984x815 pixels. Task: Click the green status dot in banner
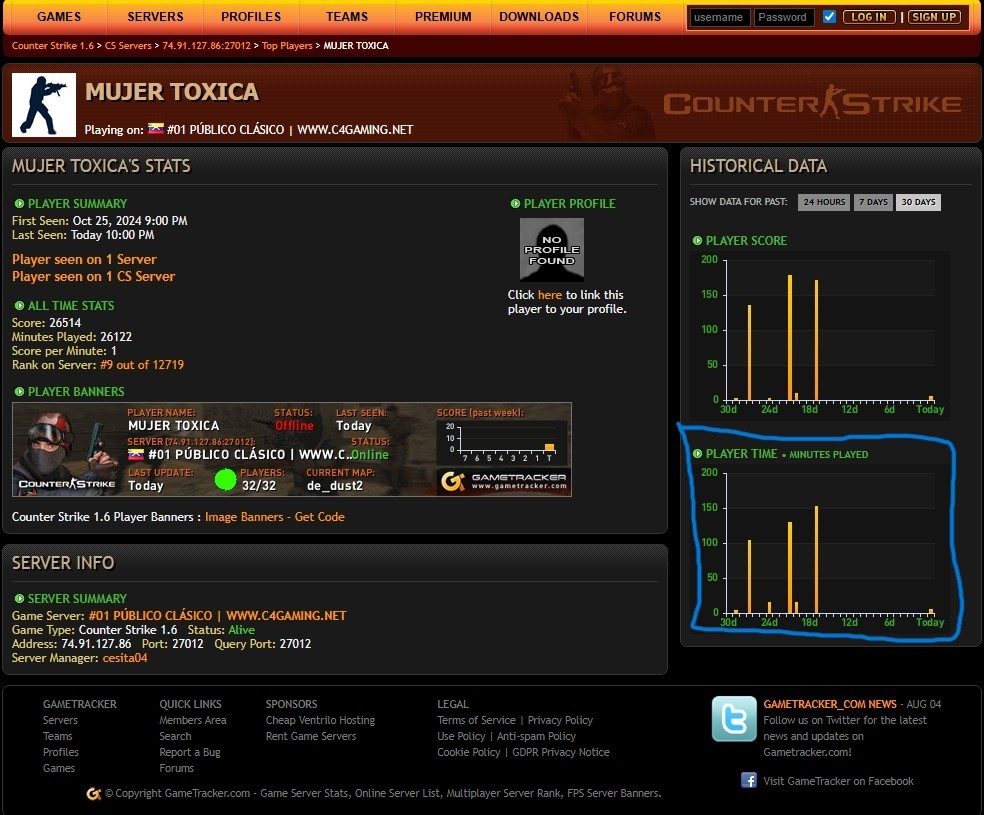225,480
